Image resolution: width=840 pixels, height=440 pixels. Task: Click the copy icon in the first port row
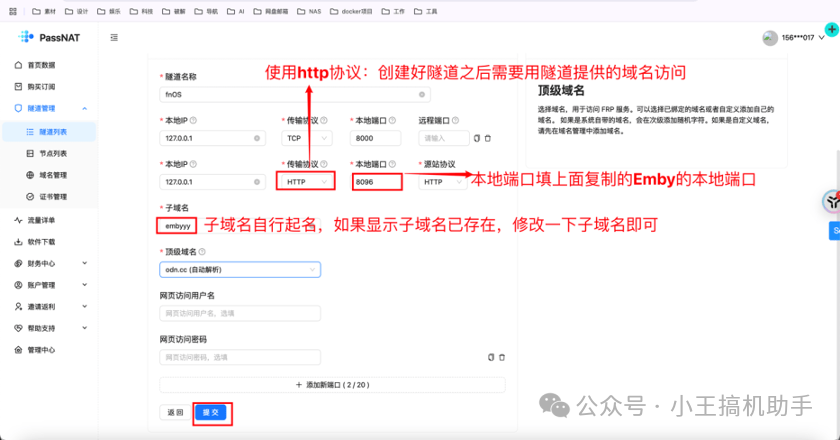coord(477,138)
